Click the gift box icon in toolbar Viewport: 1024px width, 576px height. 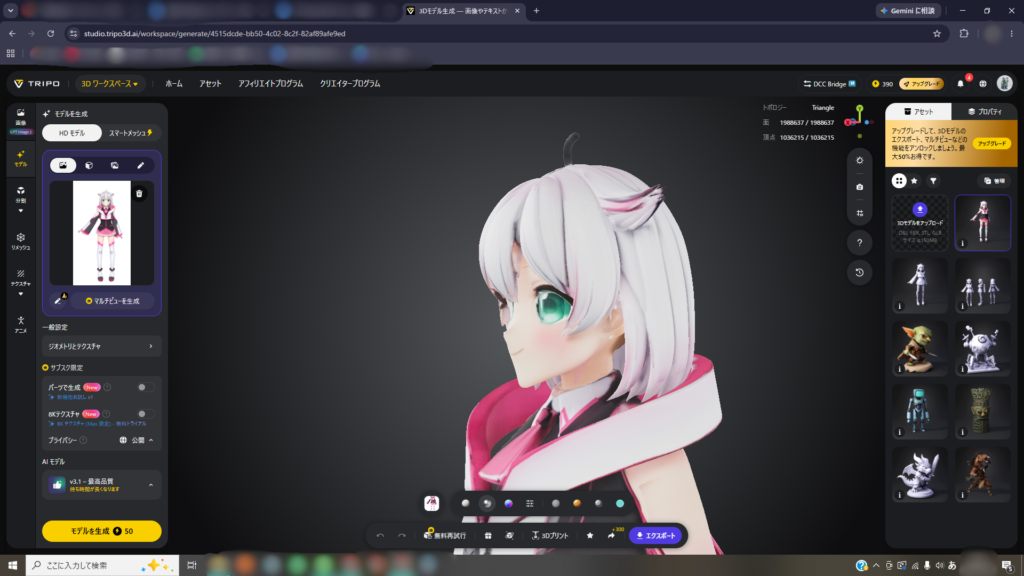488,536
